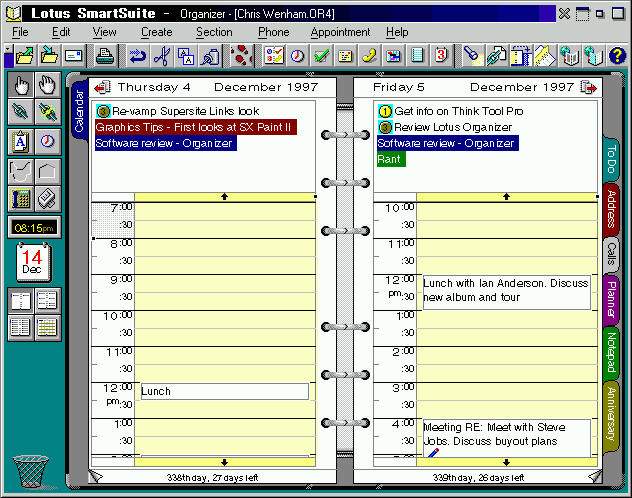Switch to the Planner tab
Screen dimensions: 632x498
(x=611, y=300)
